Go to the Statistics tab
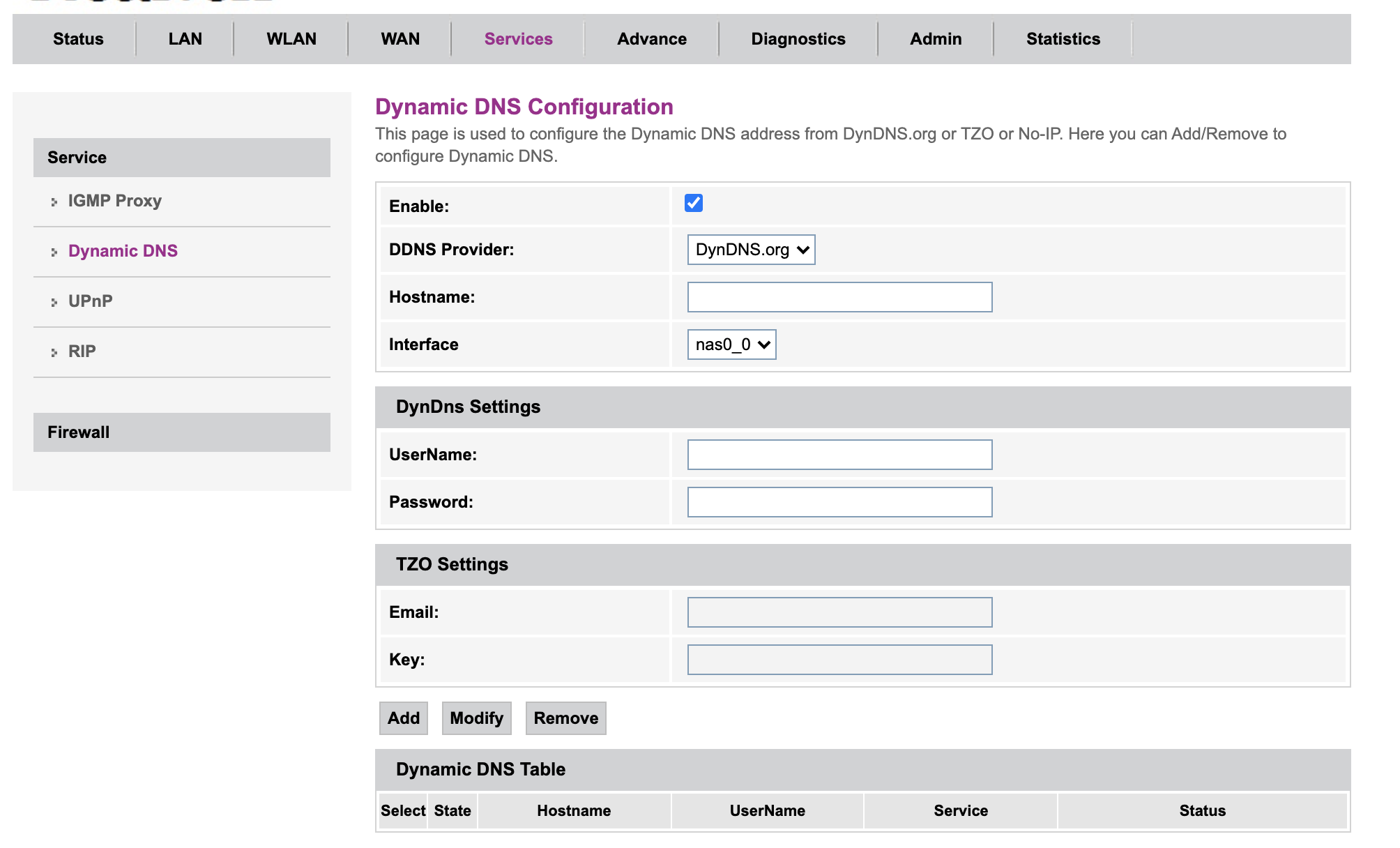This screenshot has width=1400, height=848. point(1063,39)
